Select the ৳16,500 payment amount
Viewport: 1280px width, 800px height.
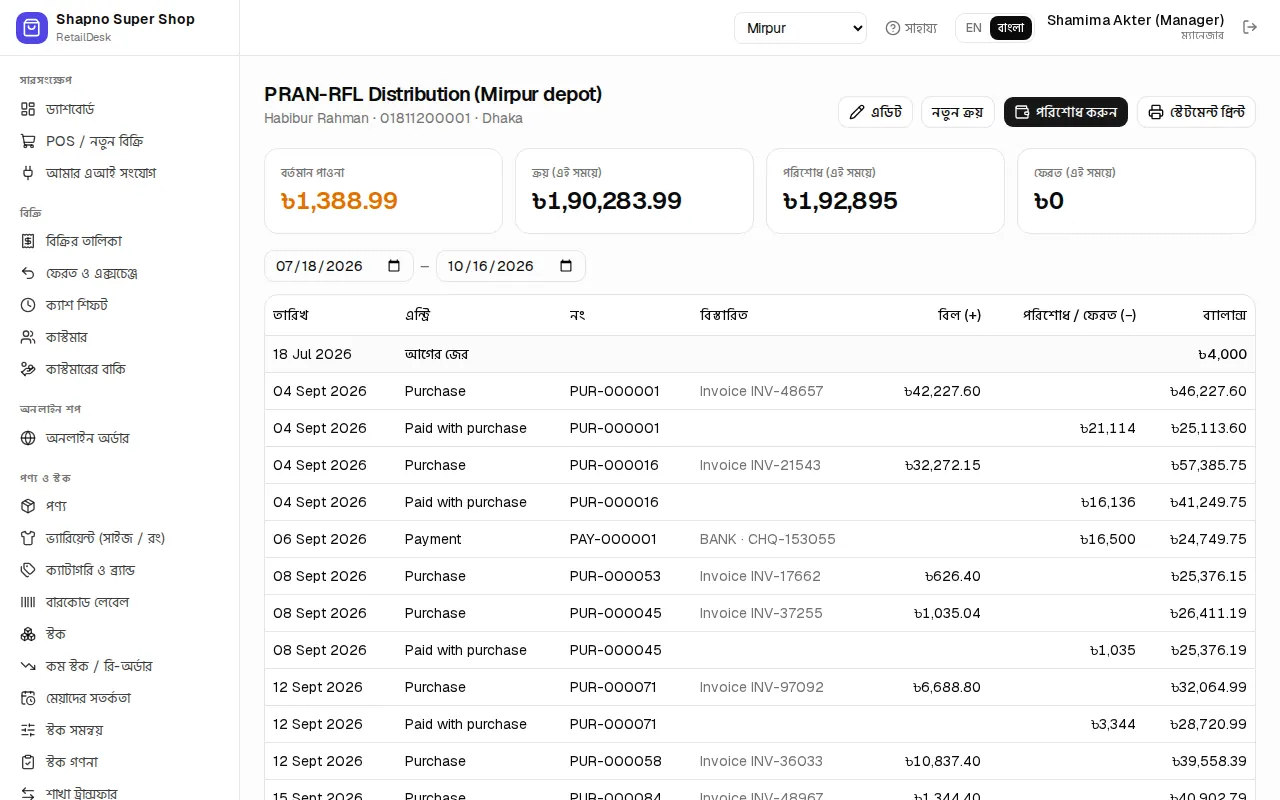click(x=1108, y=539)
